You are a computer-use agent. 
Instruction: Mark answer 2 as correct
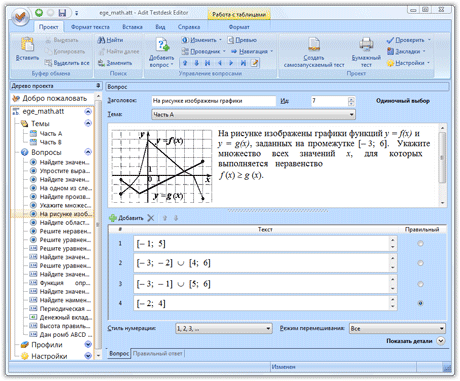click(420, 263)
